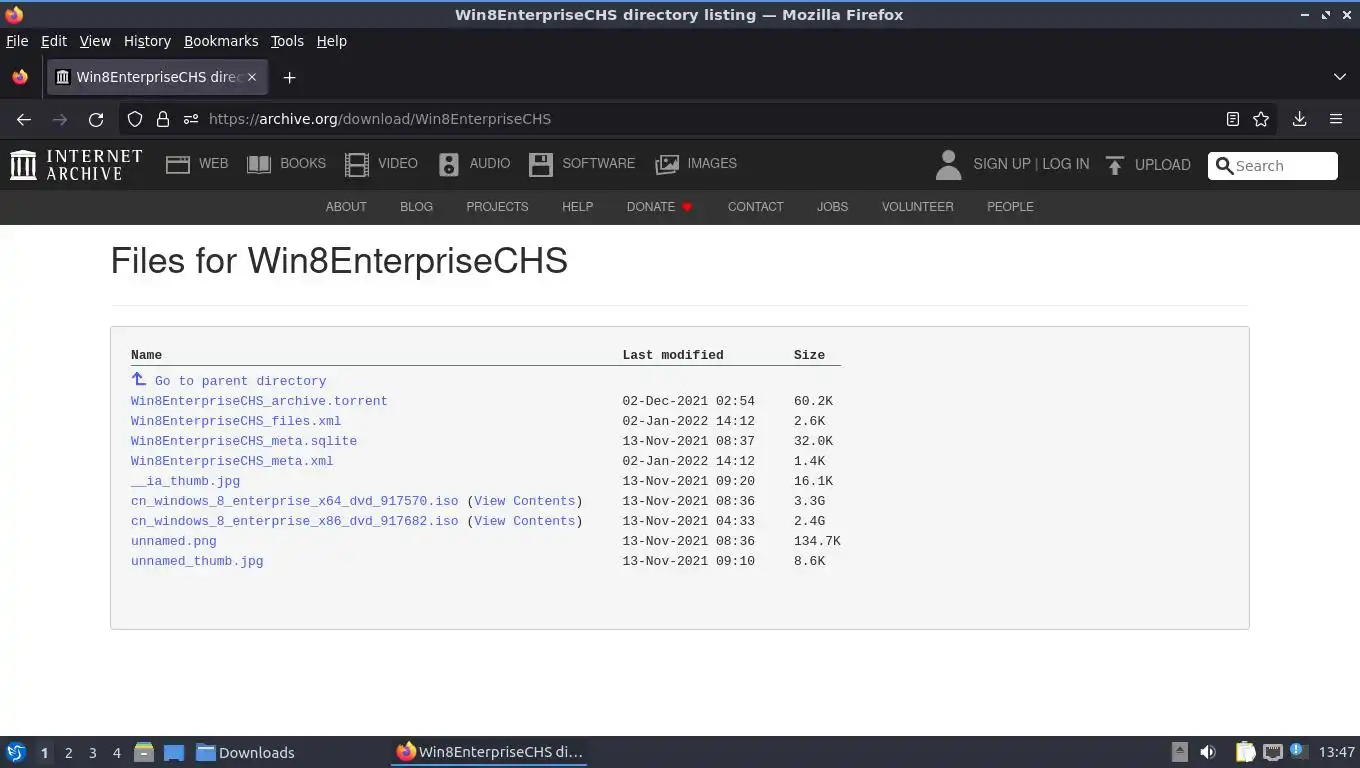
Task: Open the Firefox hamburger application menu
Action: (1336, 119)
